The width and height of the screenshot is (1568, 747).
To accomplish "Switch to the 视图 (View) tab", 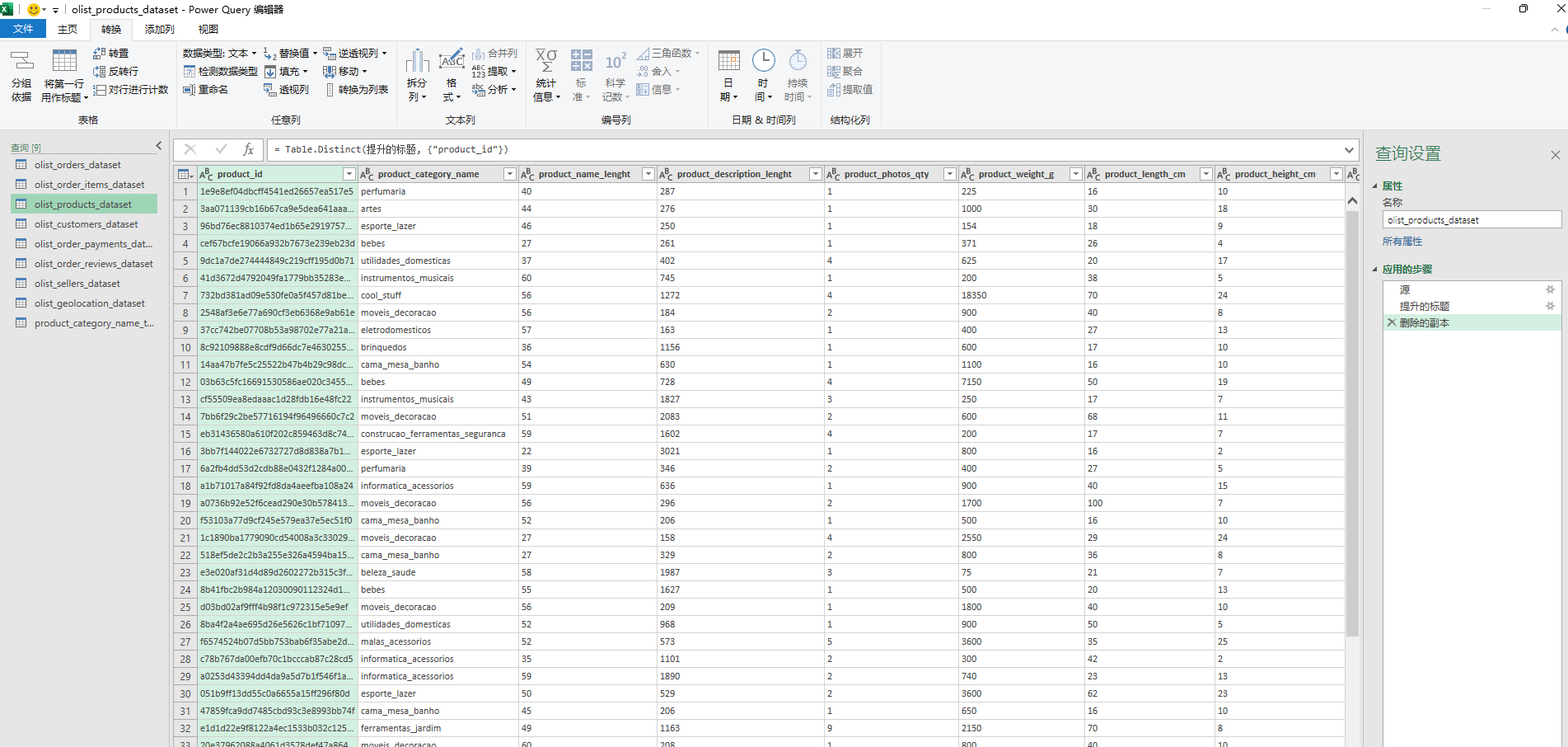I will 208,29.
